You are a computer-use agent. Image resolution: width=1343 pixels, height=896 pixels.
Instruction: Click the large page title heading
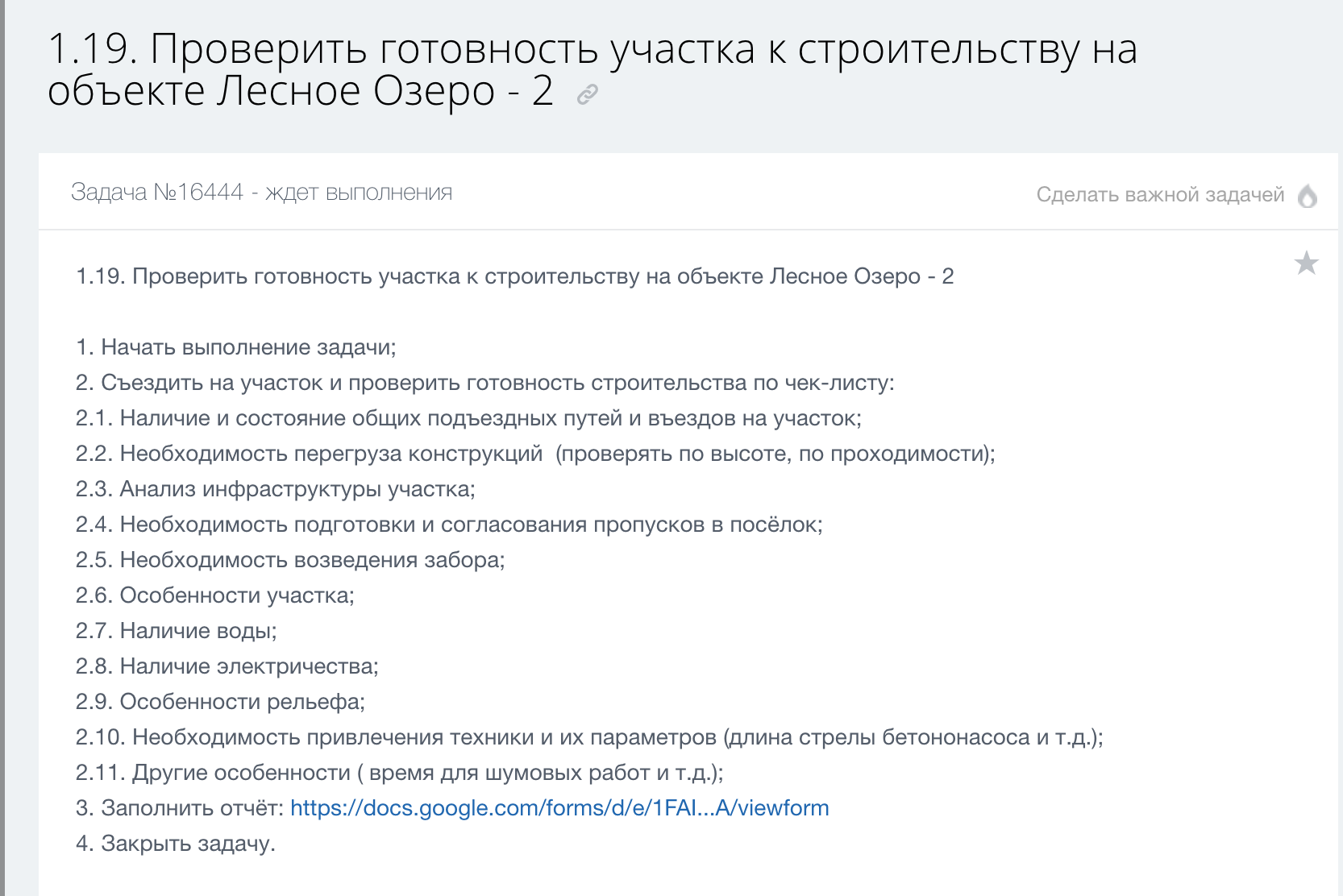tap(592, 69)
